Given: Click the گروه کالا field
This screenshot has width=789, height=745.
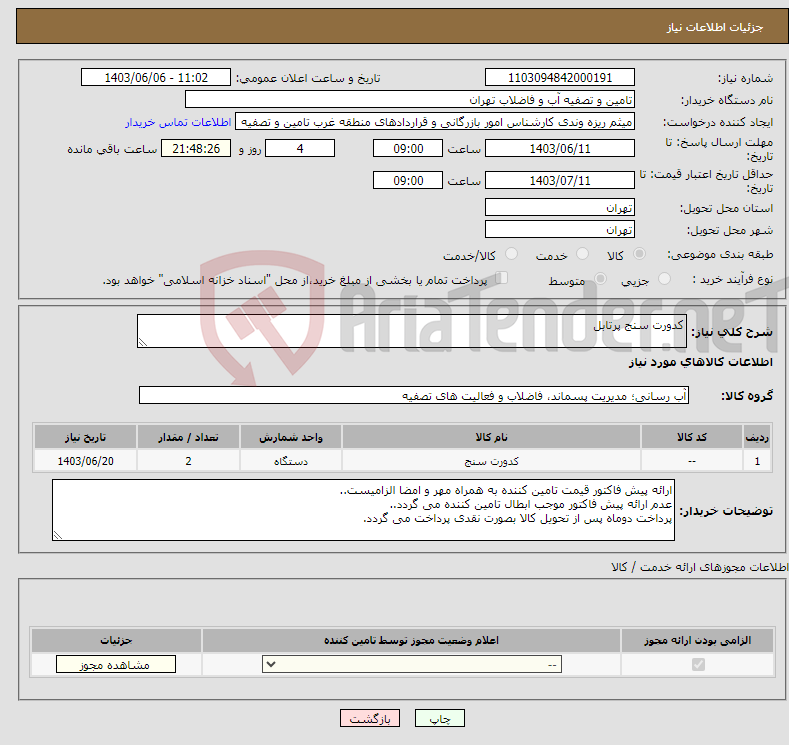Looking at the screenshot, I should [414, 395].
